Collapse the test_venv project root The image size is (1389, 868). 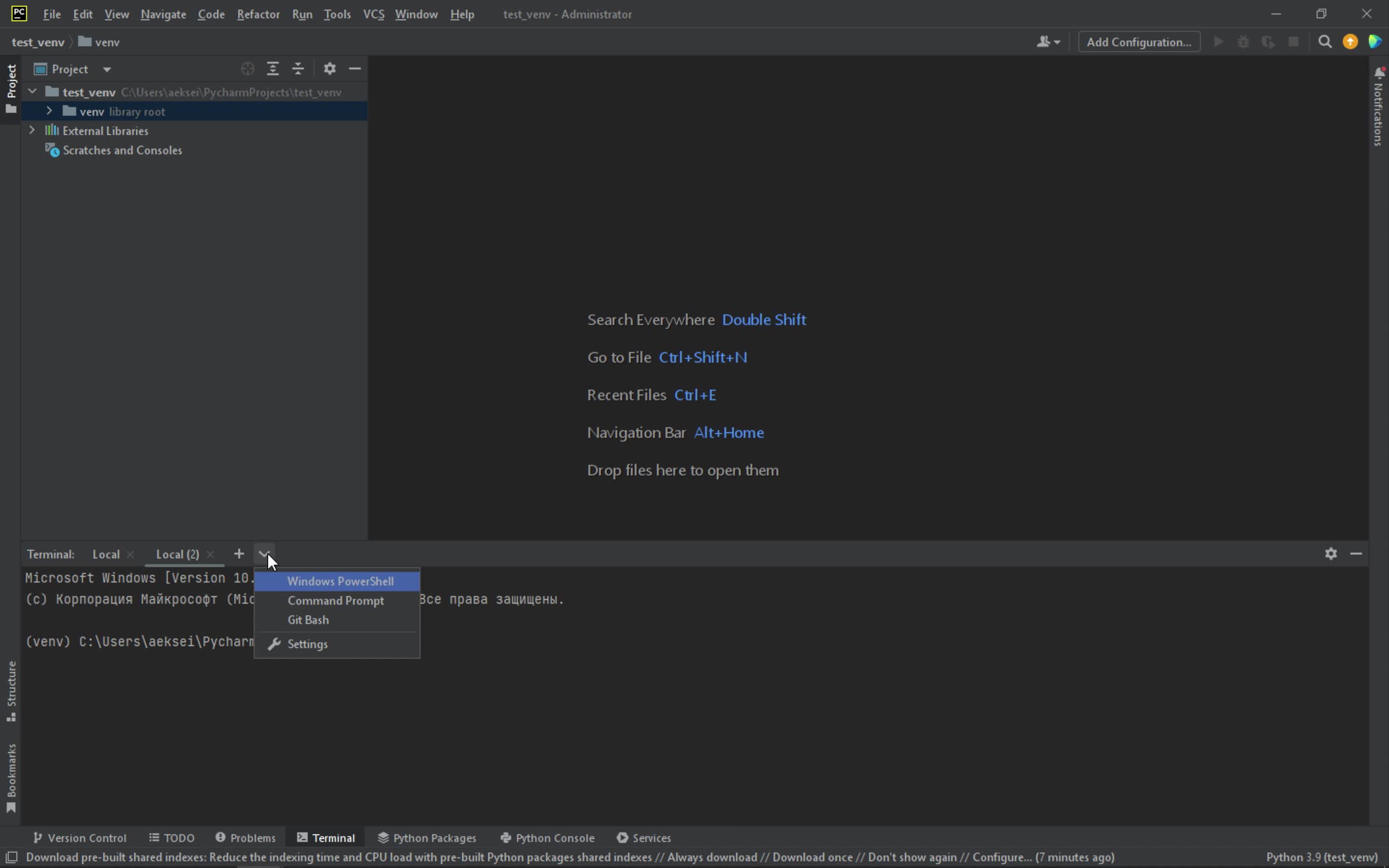[33, 91]
